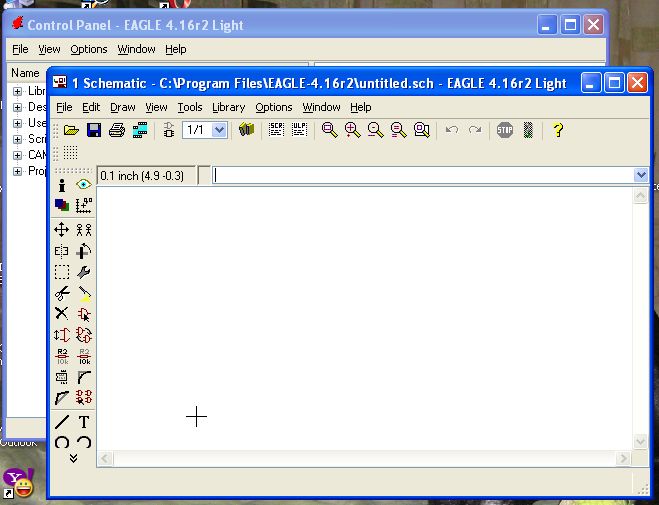
Task: Open Grid settings dotted icon
Action: [x=70, y=153]
